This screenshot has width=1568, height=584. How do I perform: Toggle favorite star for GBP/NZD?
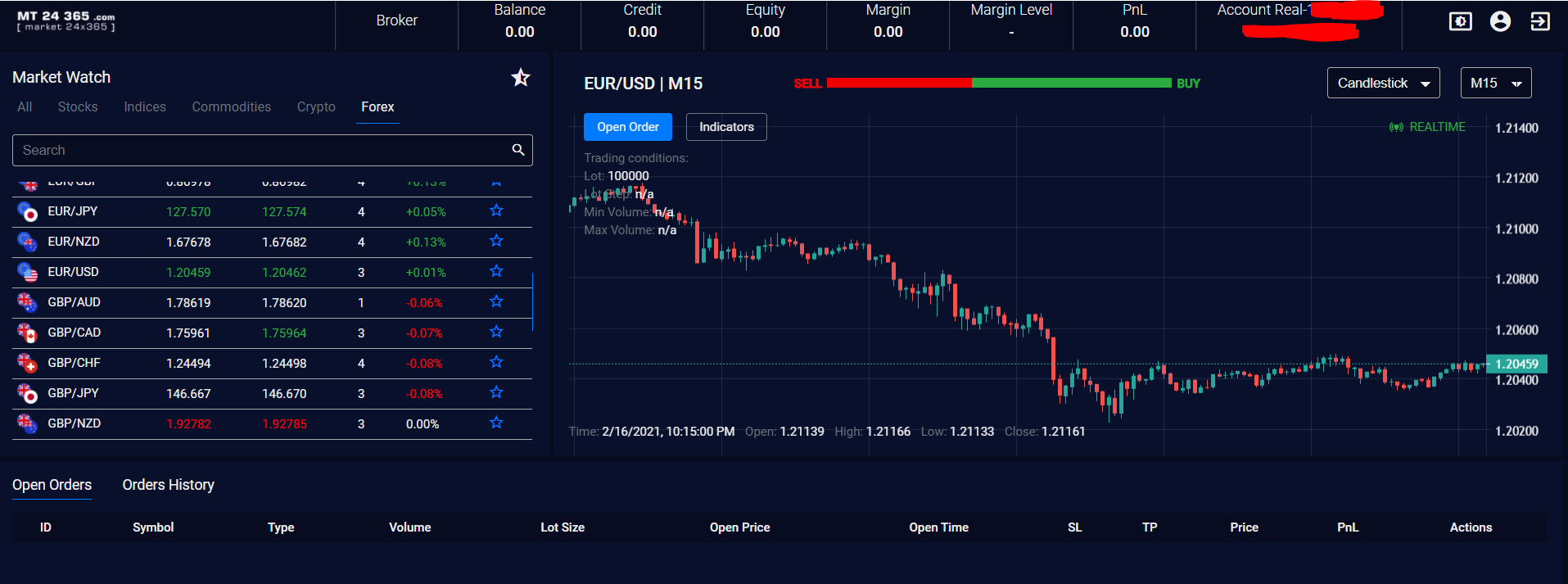coord(496,423)
